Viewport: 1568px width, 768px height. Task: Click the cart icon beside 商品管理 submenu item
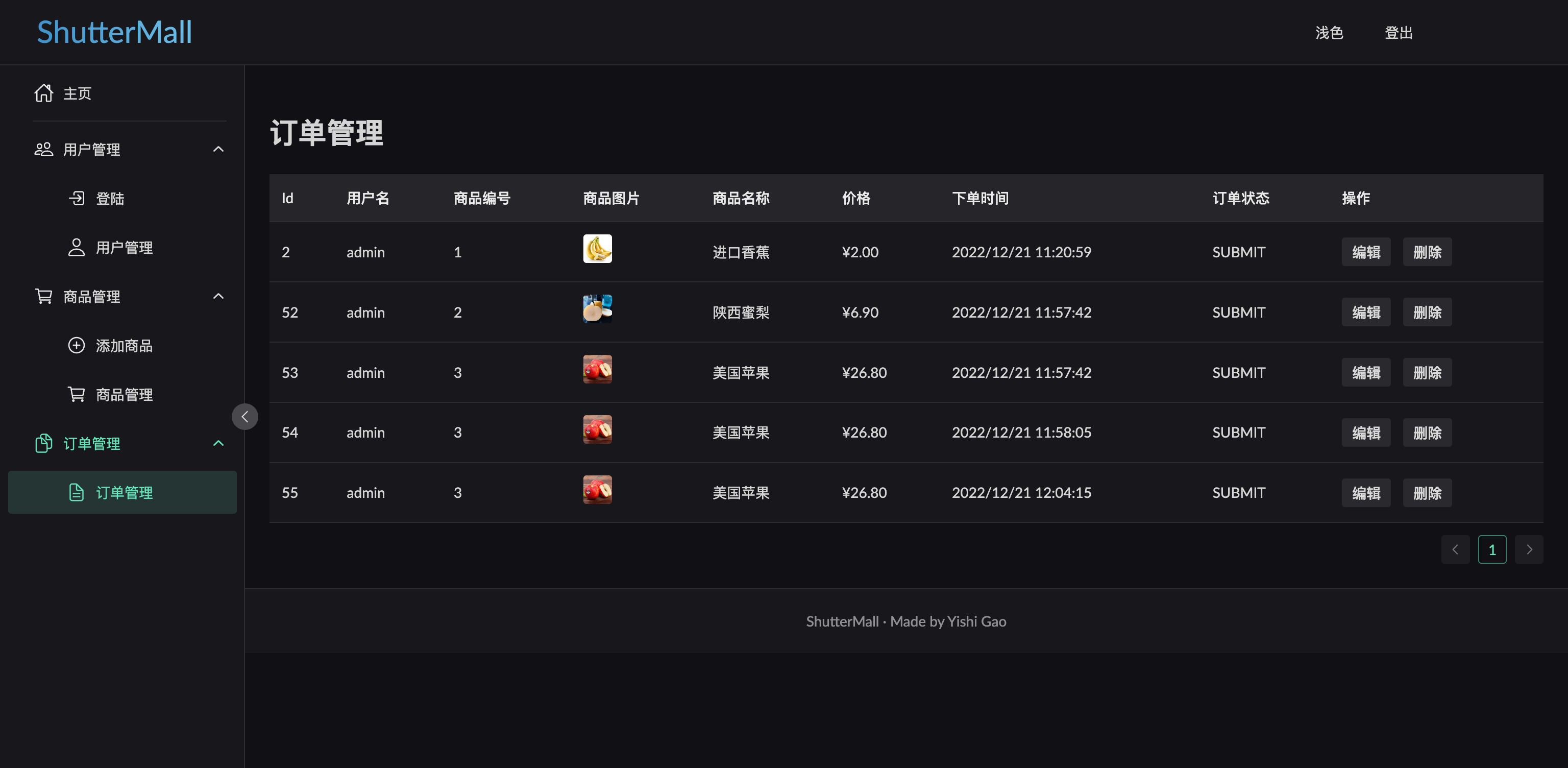point(76,395)
